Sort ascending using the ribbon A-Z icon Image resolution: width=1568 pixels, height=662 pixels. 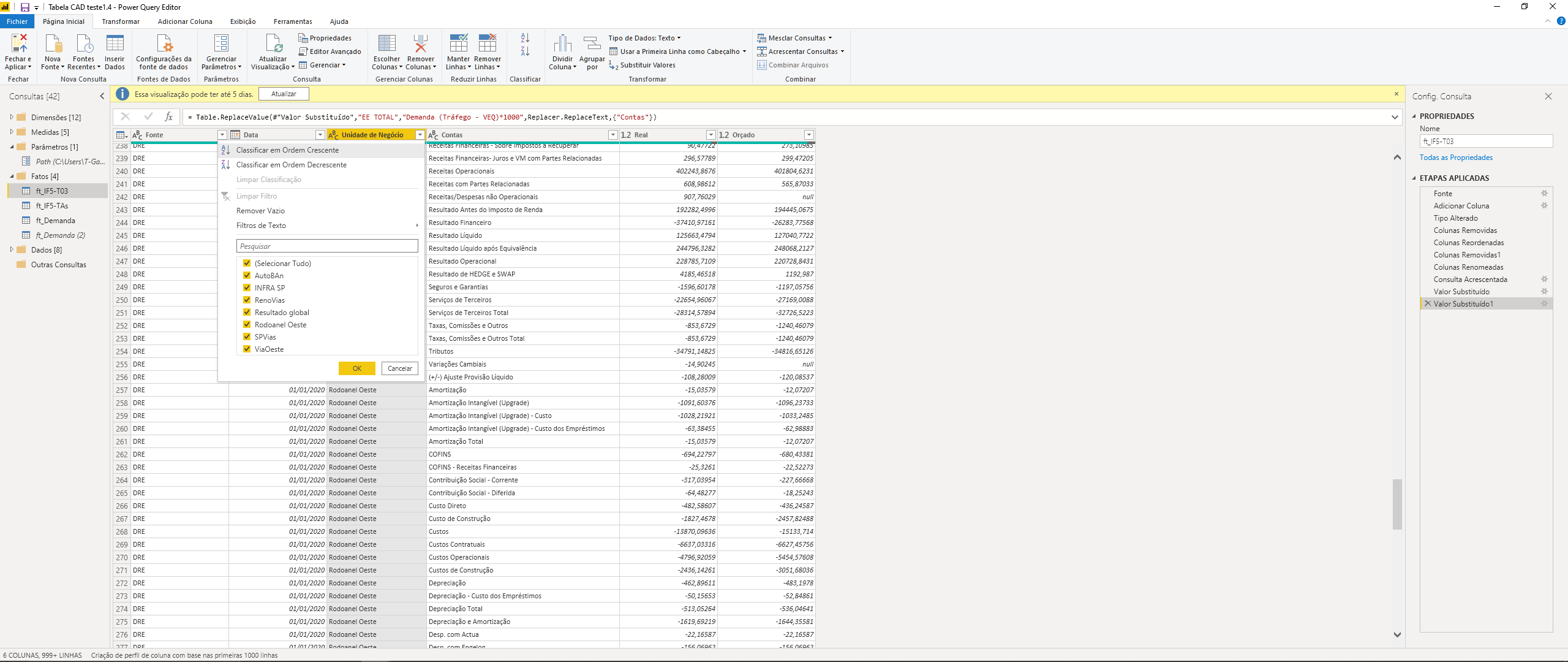525,38
